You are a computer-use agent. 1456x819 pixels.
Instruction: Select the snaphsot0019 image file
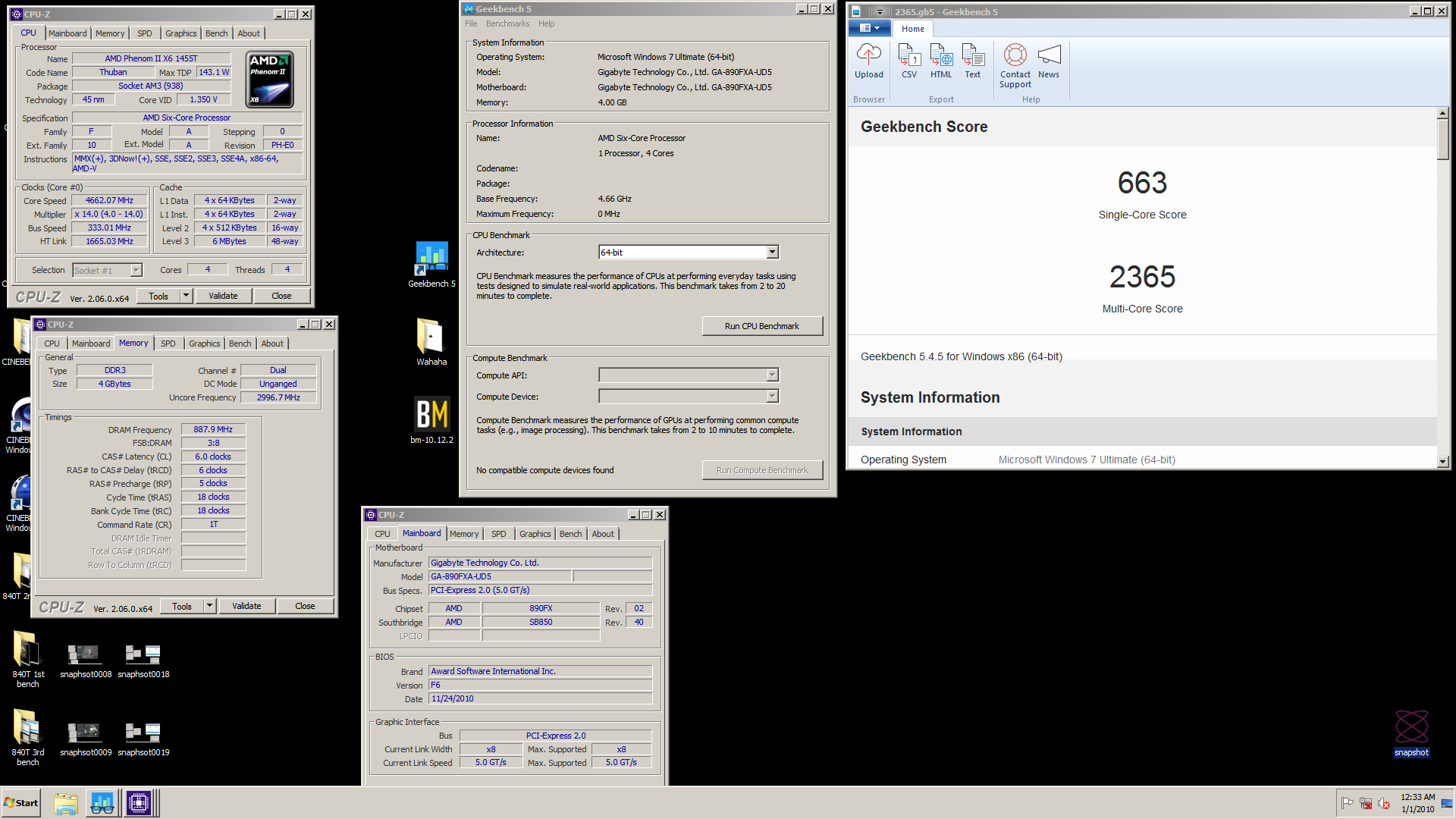(143, 739)
